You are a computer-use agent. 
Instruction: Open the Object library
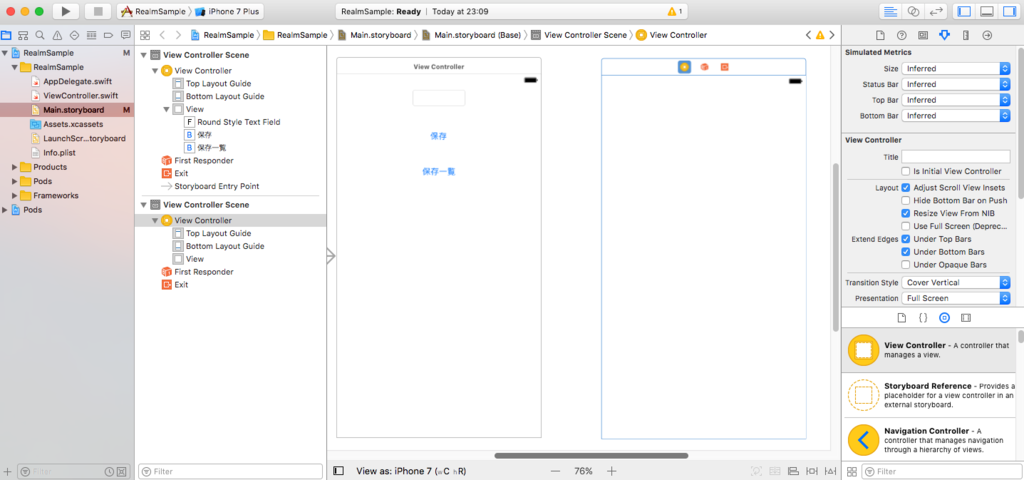click(x=944, y=318)
